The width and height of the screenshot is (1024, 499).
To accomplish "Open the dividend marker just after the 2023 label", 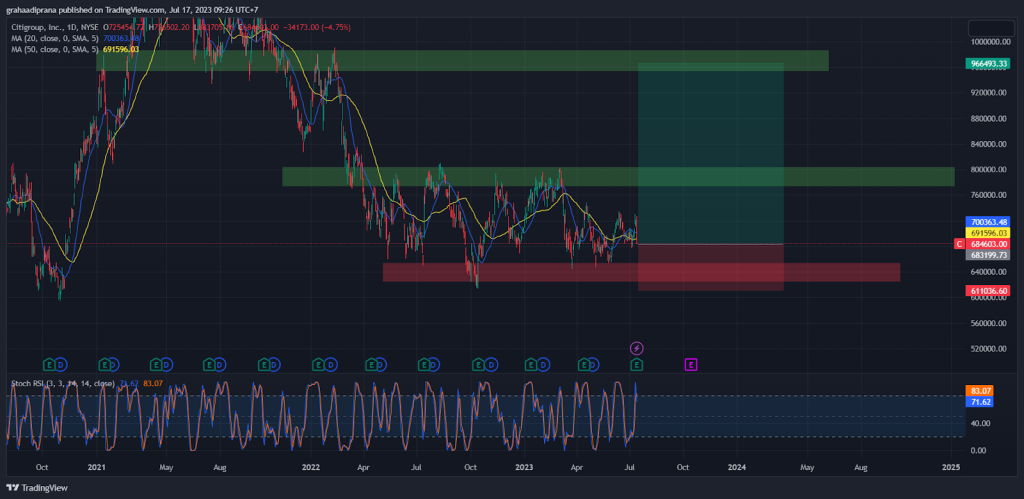I will (543, 364).
